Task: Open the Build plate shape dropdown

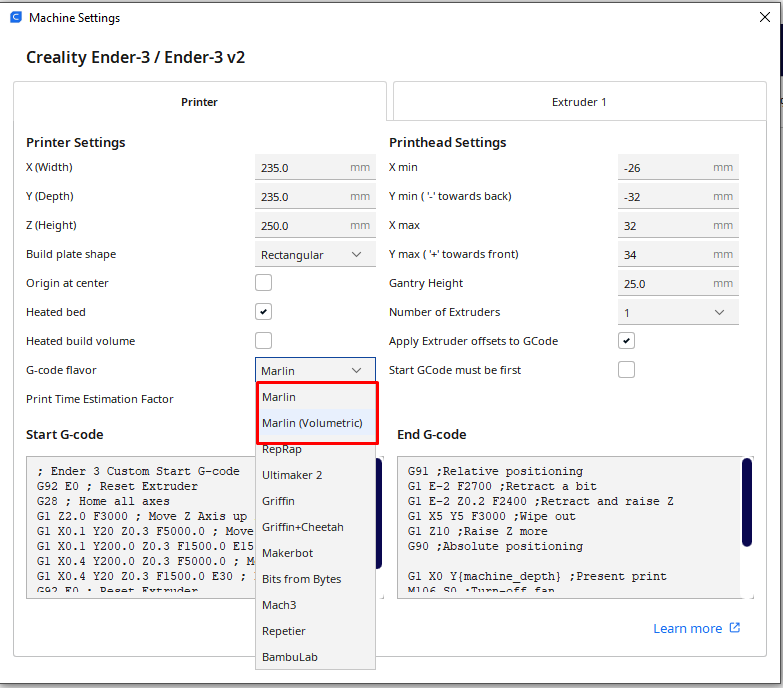Action: tap(315, 255)
